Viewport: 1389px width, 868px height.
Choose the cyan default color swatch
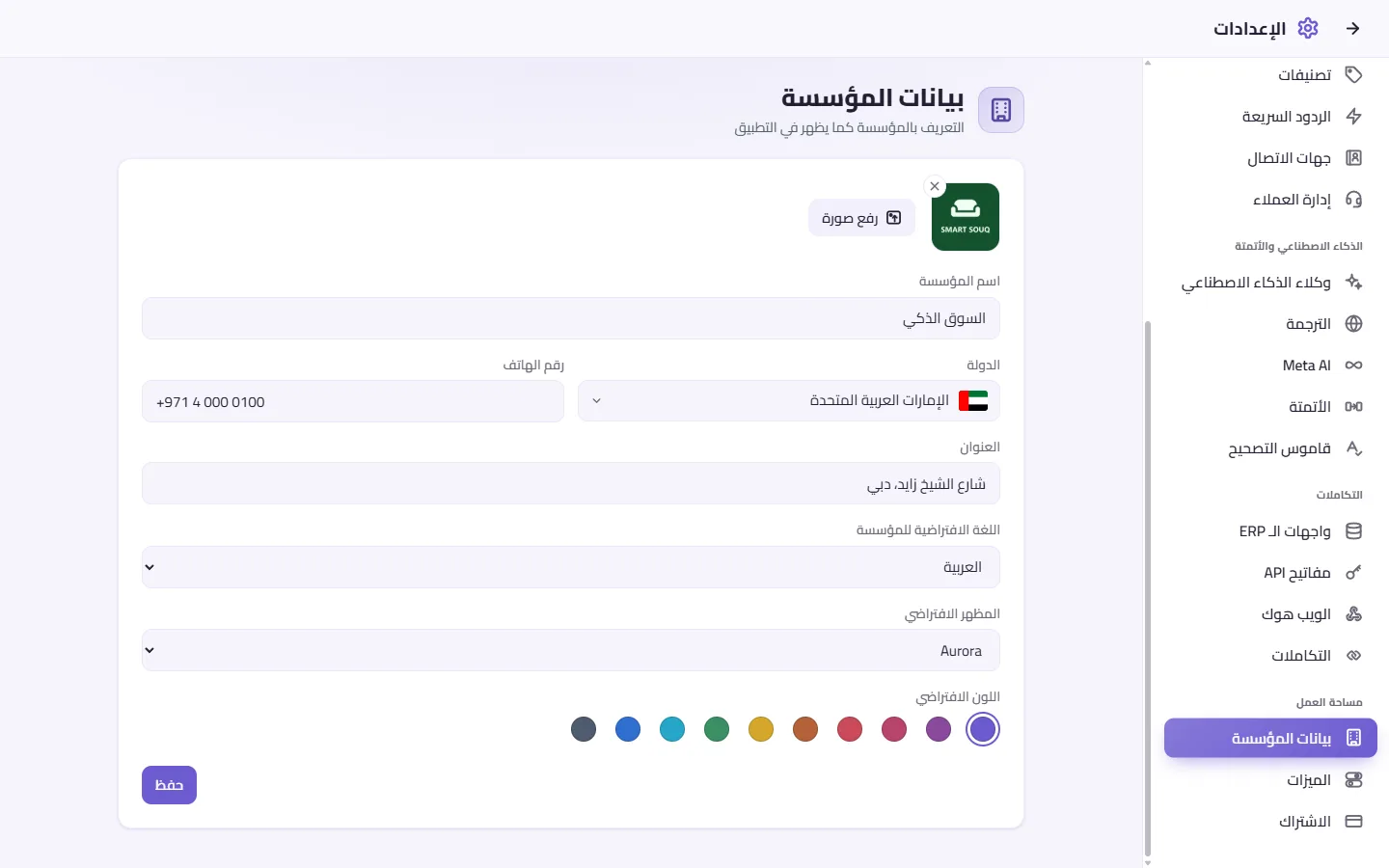672,729
